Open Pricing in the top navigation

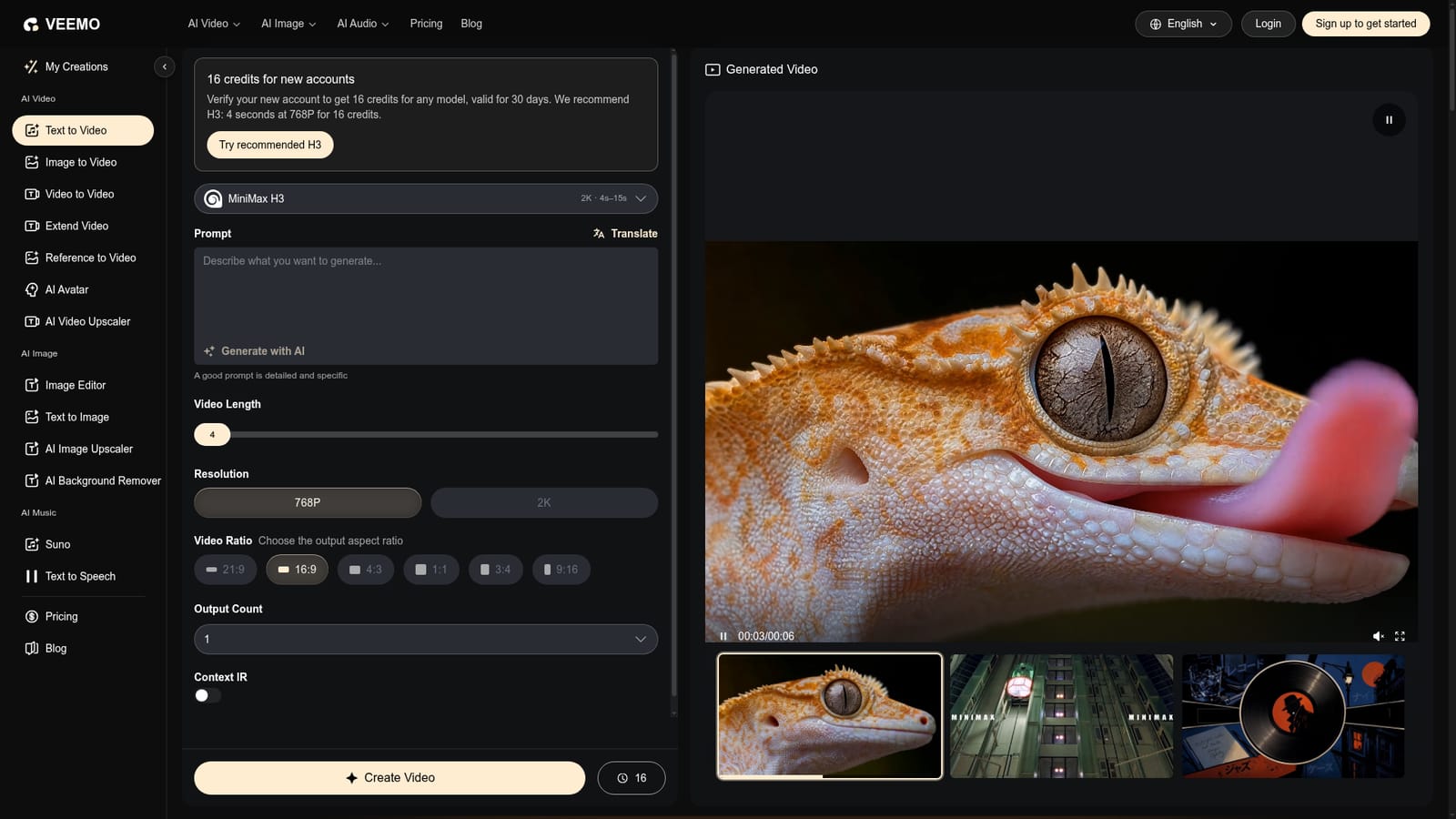tap(426, 24)
